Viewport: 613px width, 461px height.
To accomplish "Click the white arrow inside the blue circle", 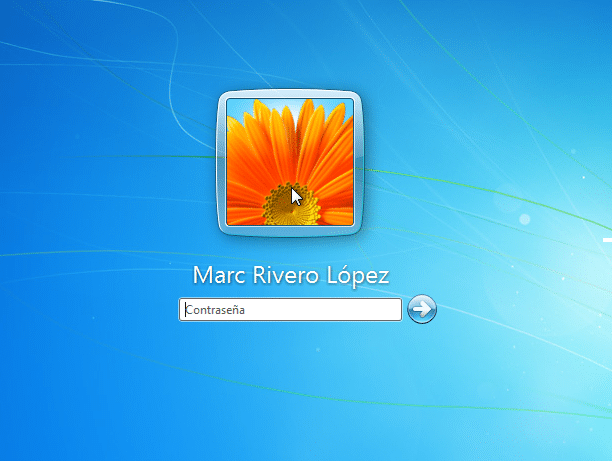I will coord(423,309).
